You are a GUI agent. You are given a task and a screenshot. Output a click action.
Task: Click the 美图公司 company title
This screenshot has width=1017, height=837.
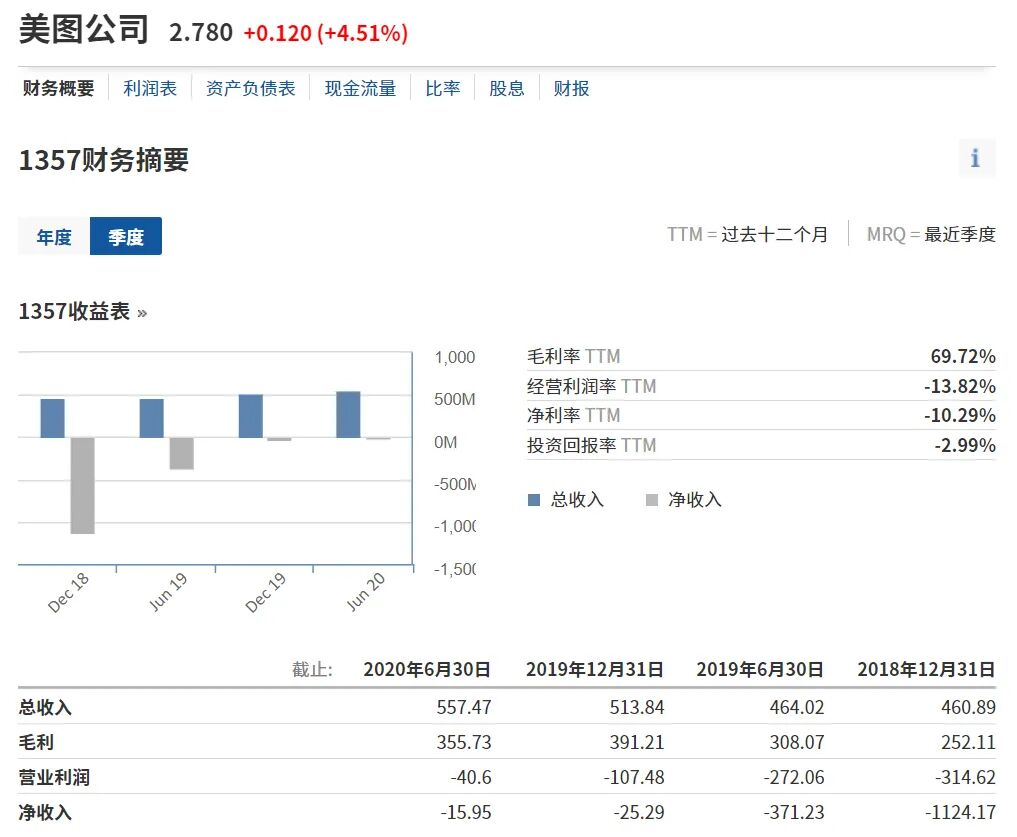84,30
